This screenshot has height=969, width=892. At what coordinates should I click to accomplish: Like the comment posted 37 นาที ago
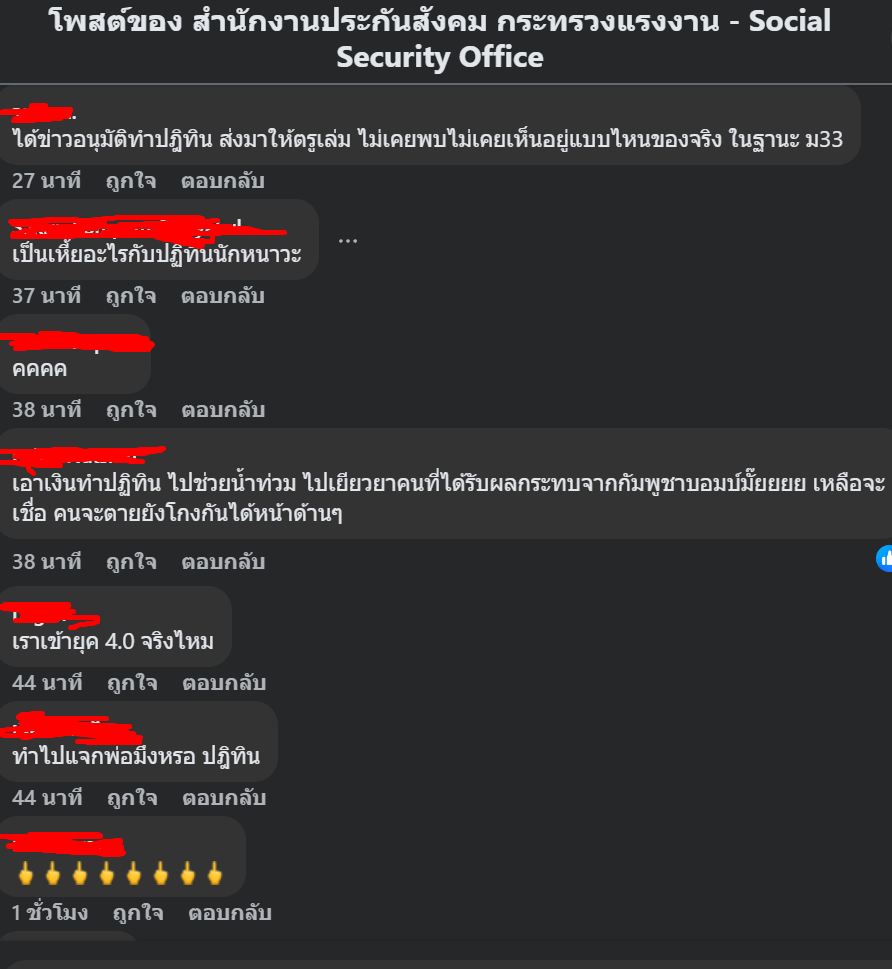click(130, 296)
